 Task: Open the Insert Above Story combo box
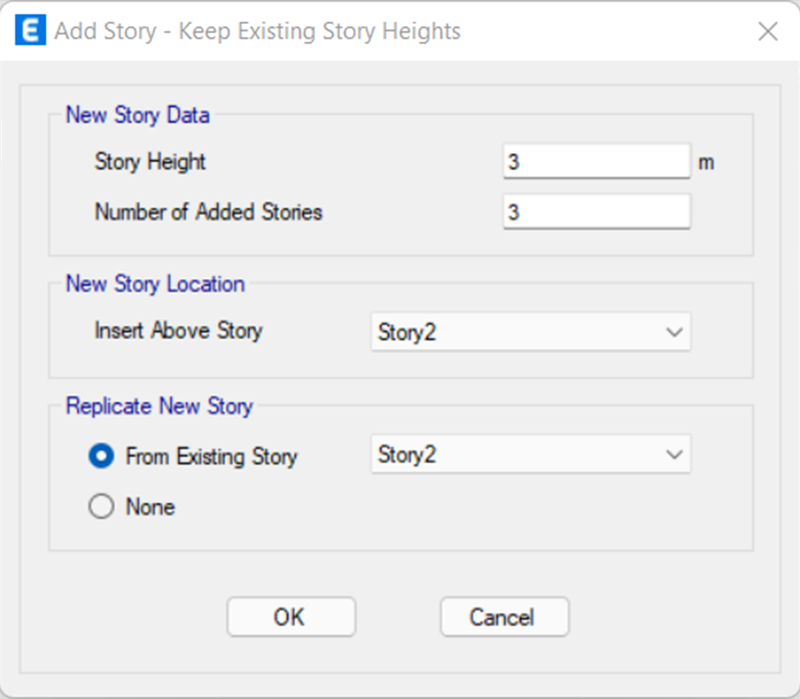[531, 332]
